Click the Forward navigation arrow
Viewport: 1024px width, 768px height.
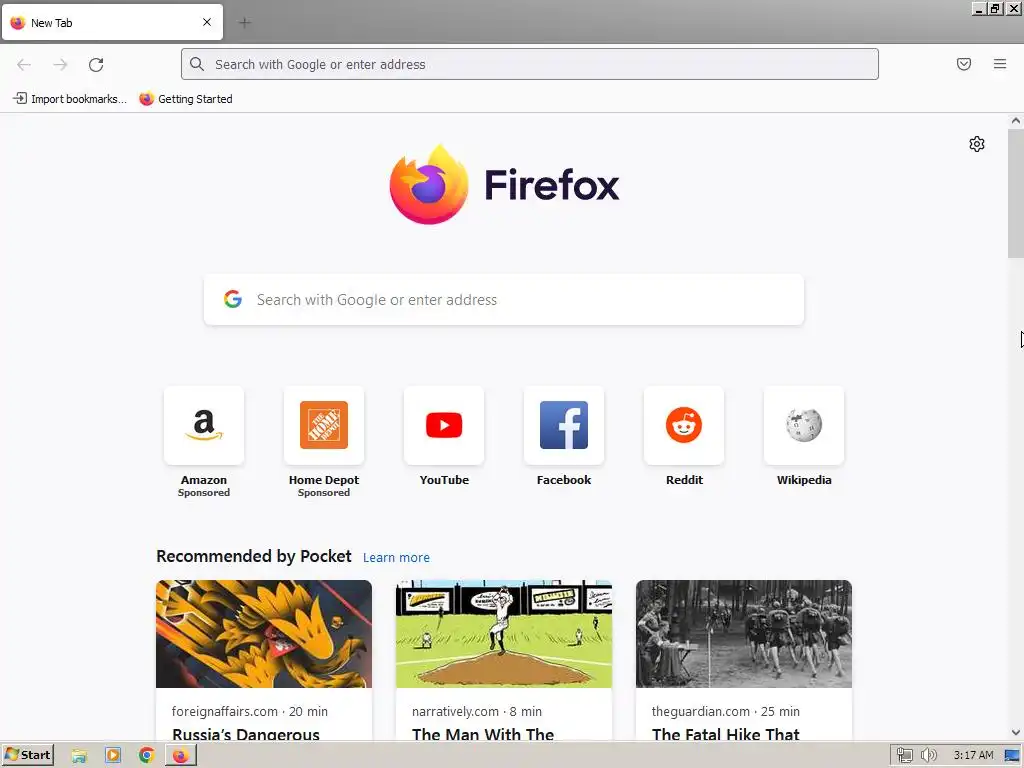60,65
